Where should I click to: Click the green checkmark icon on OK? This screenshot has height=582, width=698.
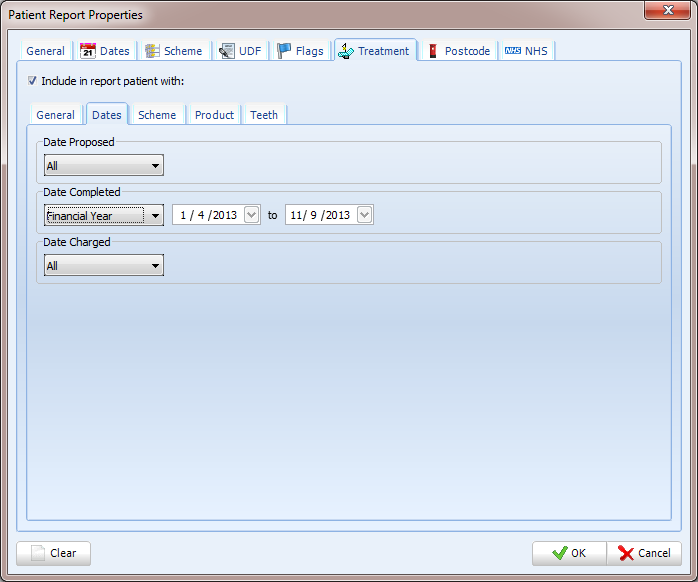tap(560, 553)
